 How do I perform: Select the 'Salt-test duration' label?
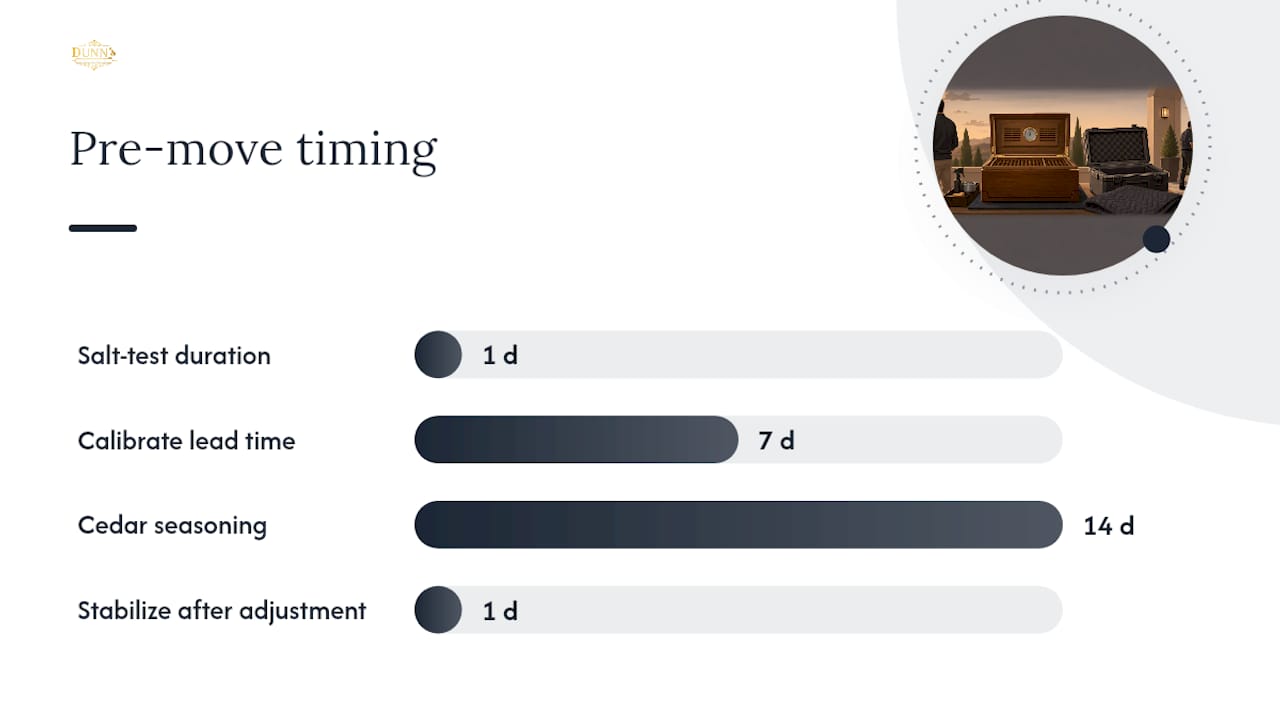coord(174,355)
